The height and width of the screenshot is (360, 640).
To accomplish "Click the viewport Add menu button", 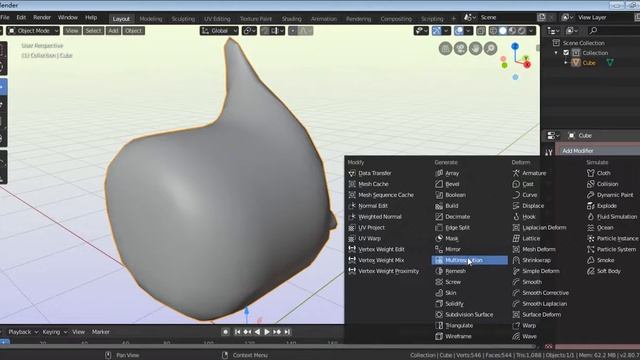I will [113, 31].
